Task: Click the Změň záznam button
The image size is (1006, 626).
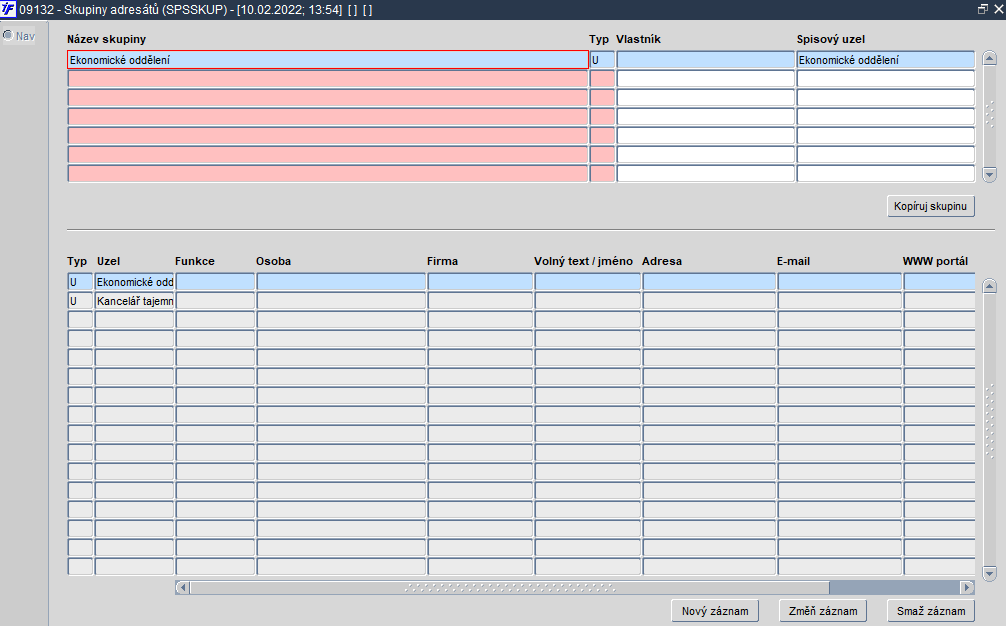Action: click(x=823, y=611)
